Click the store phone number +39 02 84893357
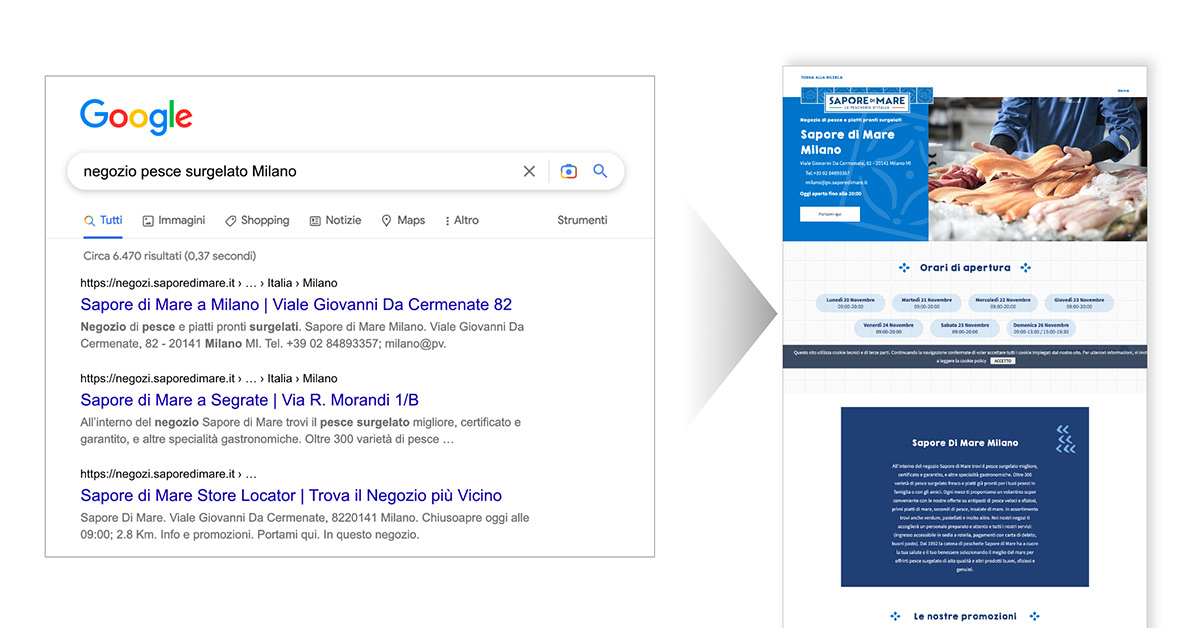Image resolution: width=1200 pixels, height=628 pixels. tap(828, 172)
